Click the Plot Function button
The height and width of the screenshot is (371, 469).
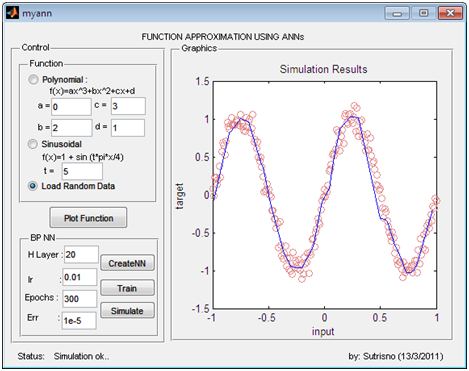88,218
